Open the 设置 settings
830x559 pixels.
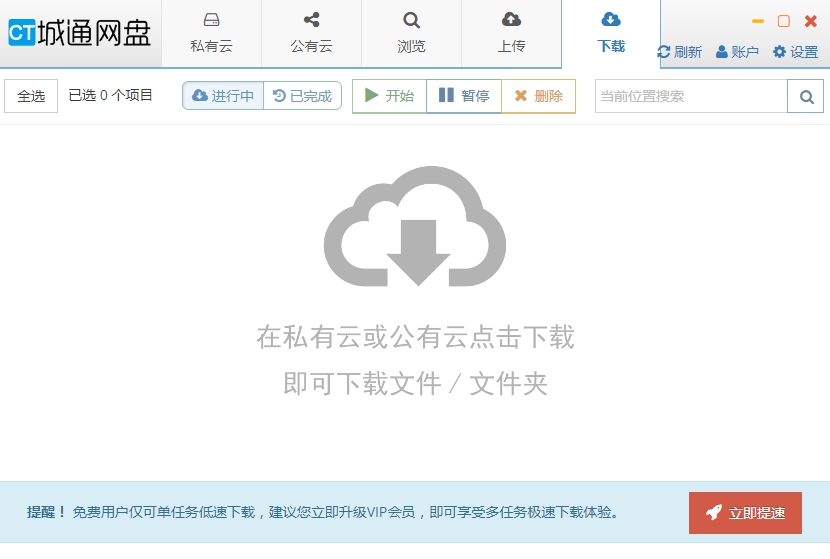(796, 52)
